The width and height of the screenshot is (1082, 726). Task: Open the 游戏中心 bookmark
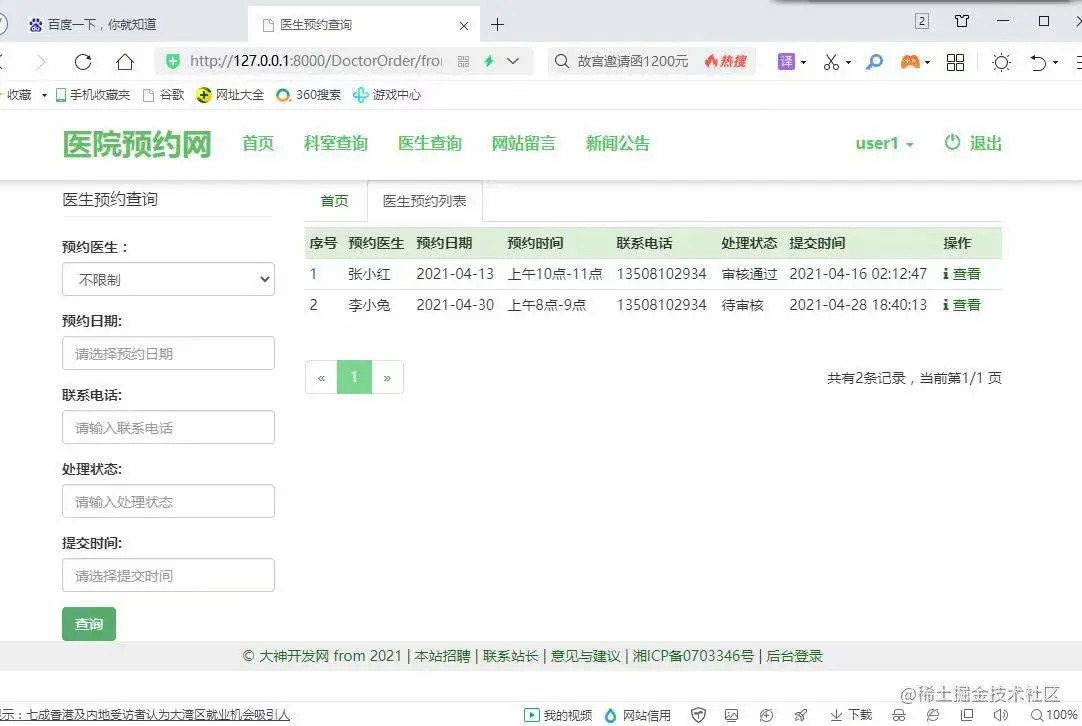point(387,95)
